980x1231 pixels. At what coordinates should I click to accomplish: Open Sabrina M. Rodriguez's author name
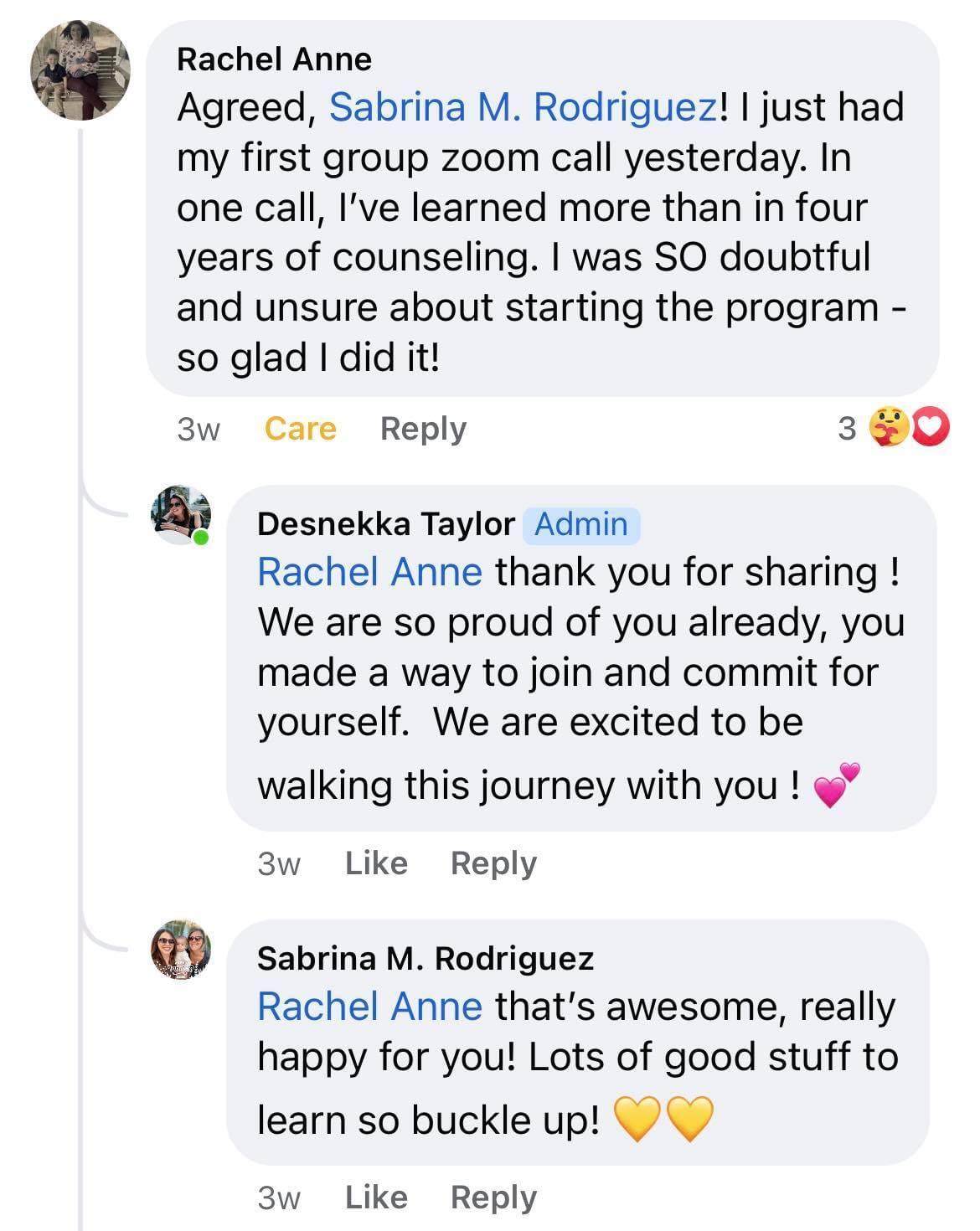[426, 958]
